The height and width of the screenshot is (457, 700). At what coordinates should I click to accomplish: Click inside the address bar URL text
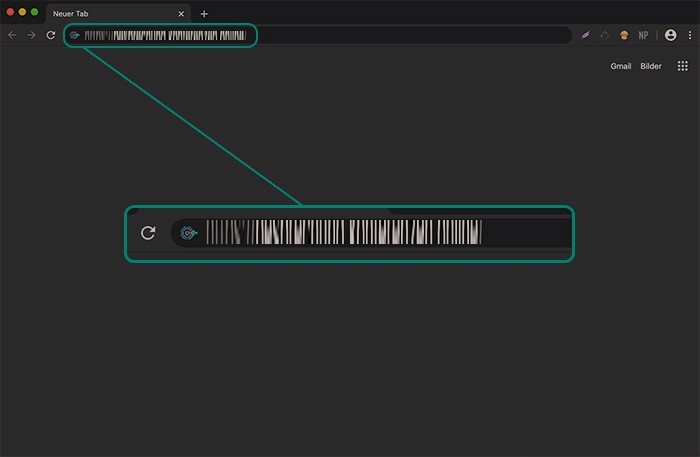[x=165, y=35]
